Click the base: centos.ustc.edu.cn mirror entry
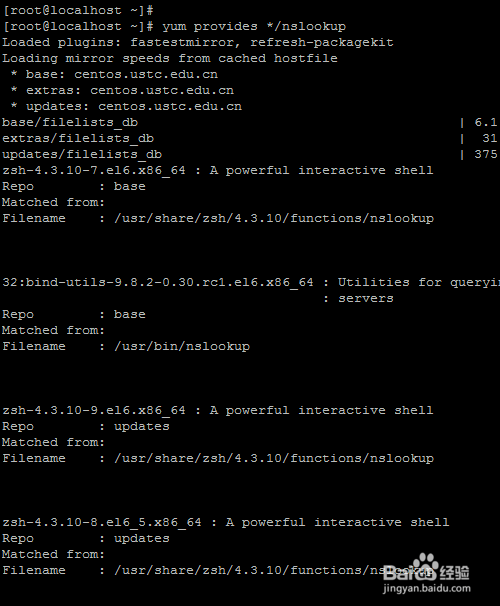 pyautogui.click(x=114, y=75)
